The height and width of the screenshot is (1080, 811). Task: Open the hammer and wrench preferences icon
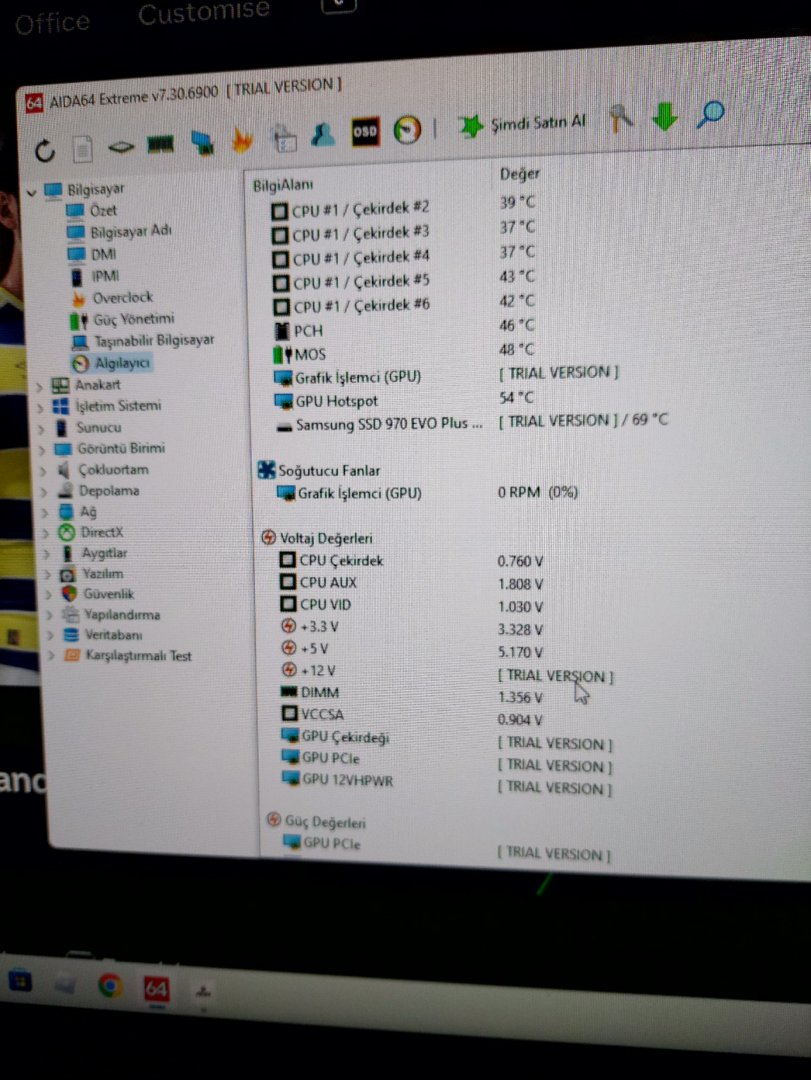coord(621,118)
